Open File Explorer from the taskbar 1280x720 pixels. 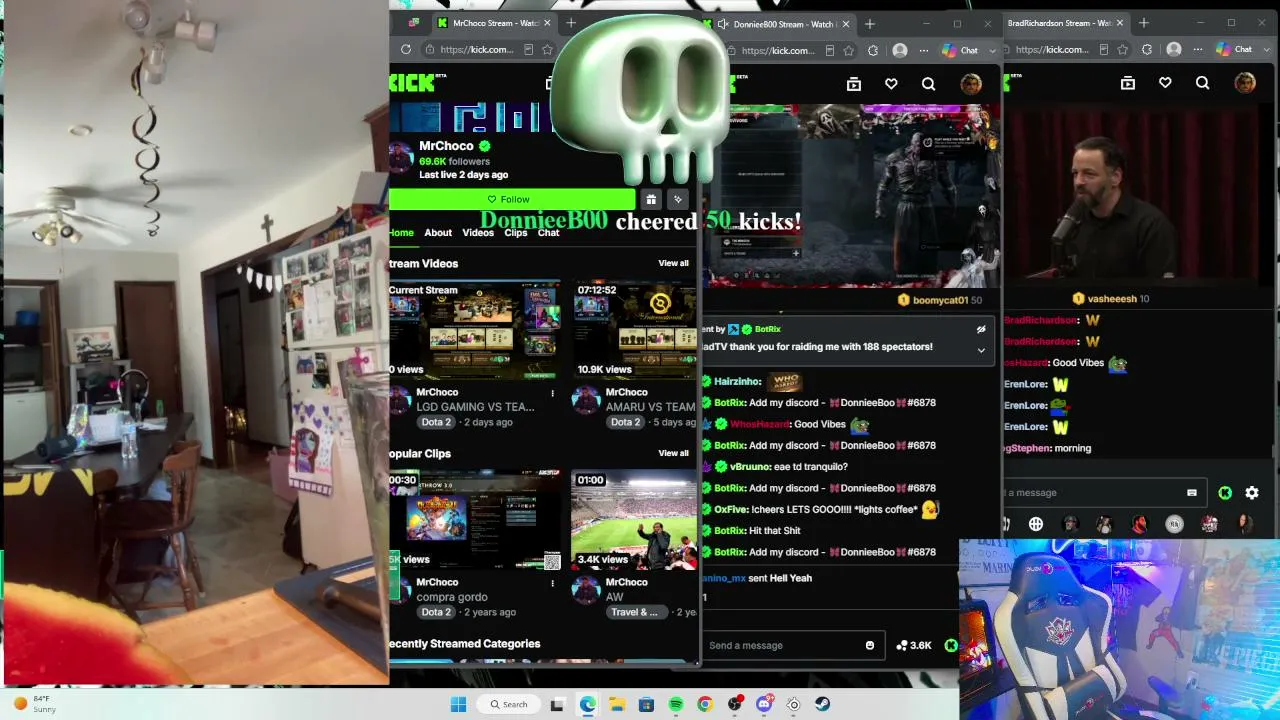[x=617, y=704]
